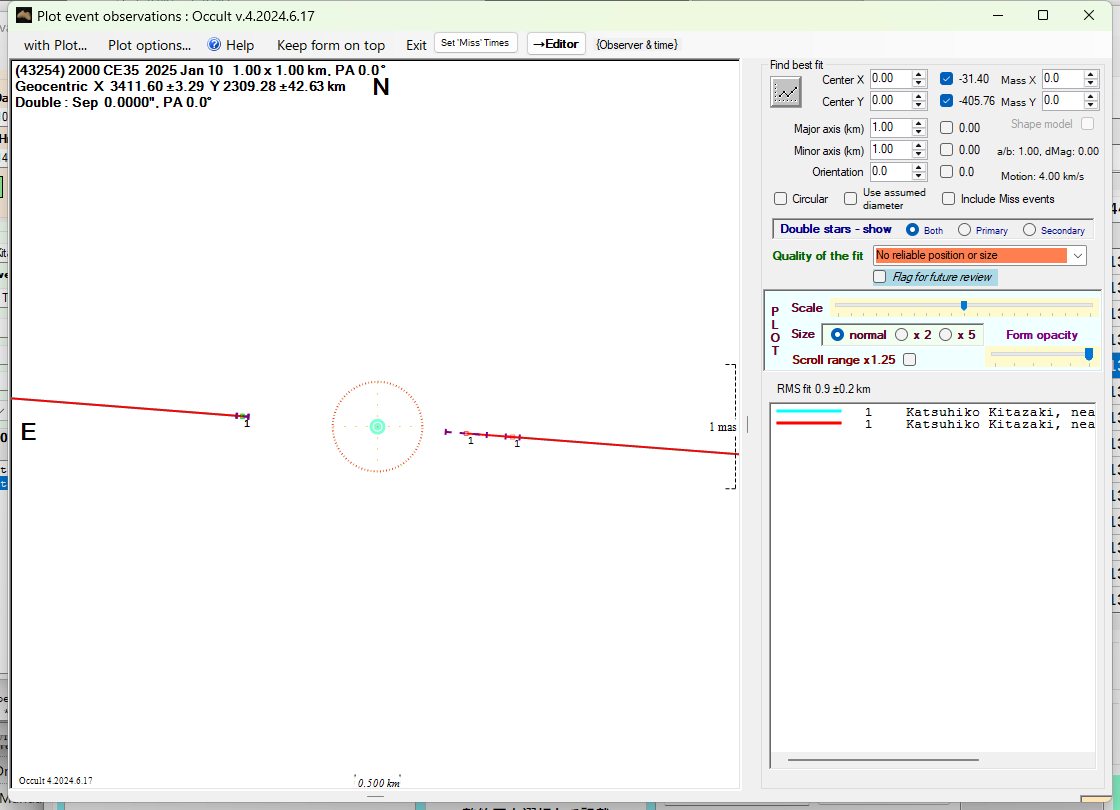Increase Orientation value using spinner up arrow
The image size is (1120, 810).
click(919, 167)
